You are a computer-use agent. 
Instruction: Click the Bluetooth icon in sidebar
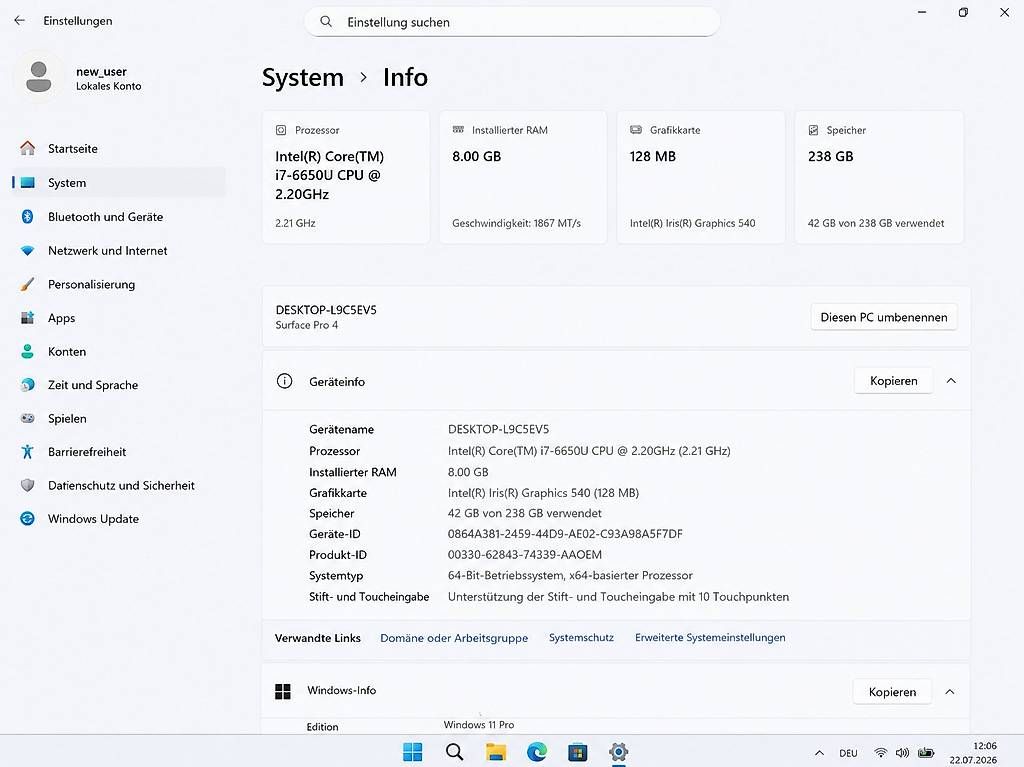click(27, 216)
